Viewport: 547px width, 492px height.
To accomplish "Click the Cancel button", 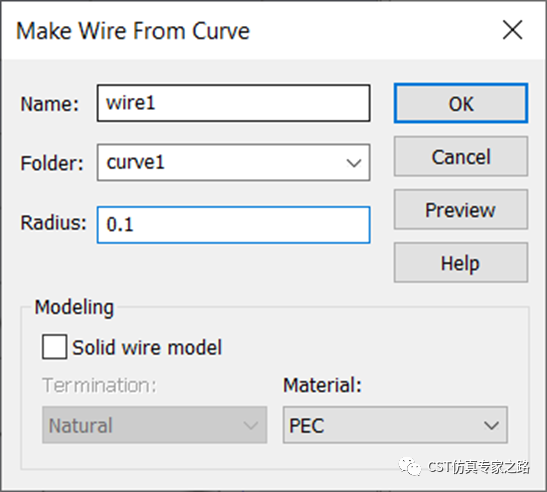I will 461,156.
